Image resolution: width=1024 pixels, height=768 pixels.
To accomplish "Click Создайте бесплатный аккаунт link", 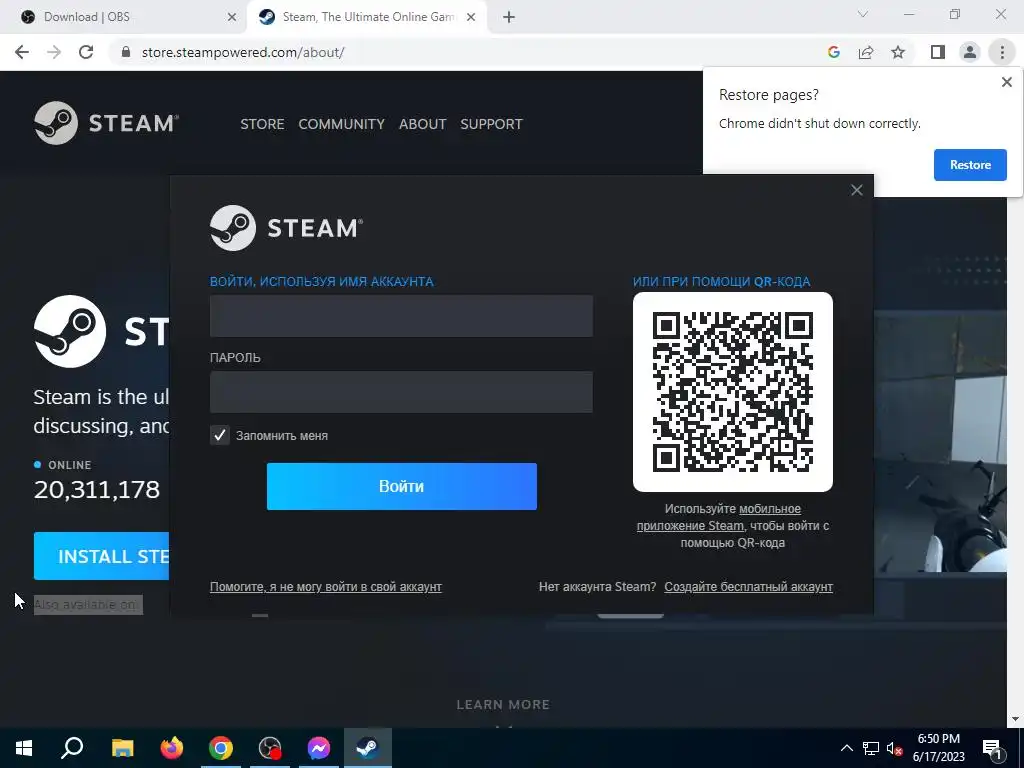I will coord(748,586).
